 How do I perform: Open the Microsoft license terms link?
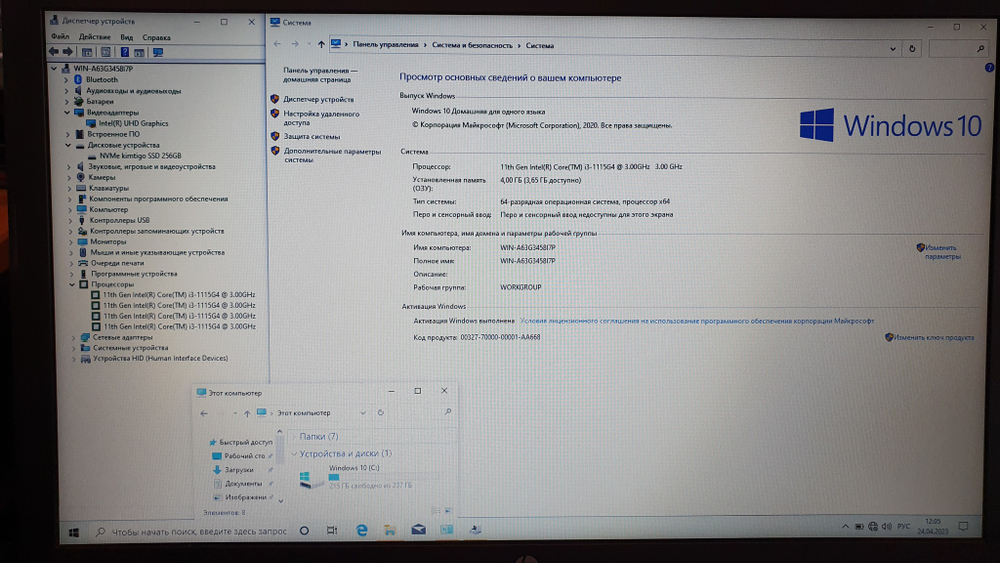(x=697, y=321)
